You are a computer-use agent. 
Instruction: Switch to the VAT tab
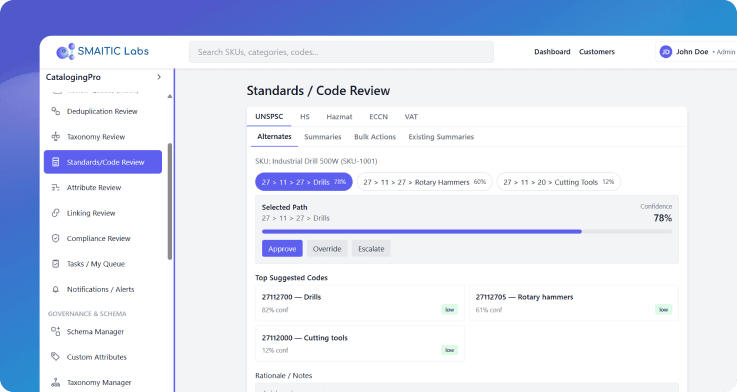411,117
